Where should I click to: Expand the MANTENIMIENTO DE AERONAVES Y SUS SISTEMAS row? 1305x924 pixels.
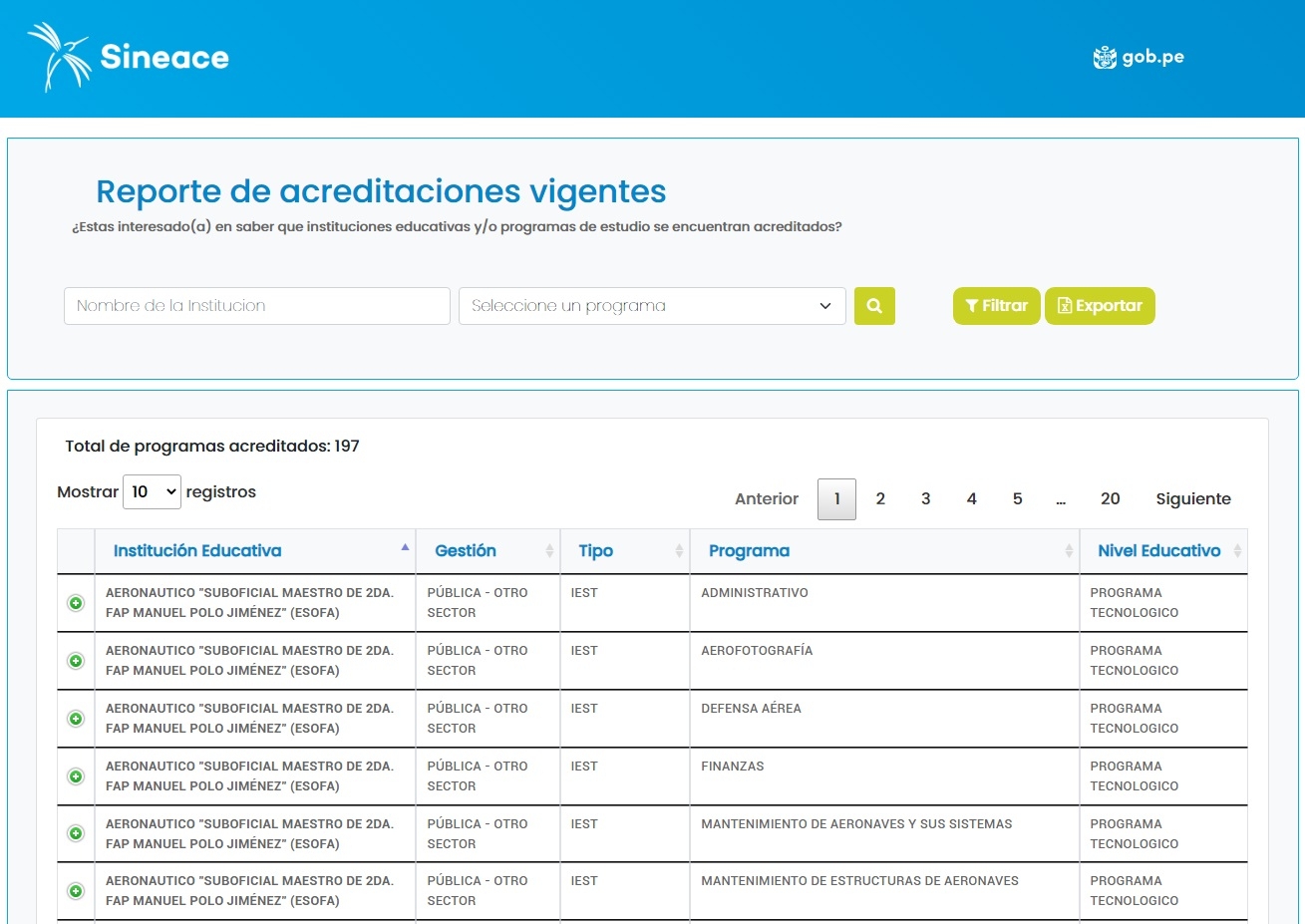[x=76, y=833]
